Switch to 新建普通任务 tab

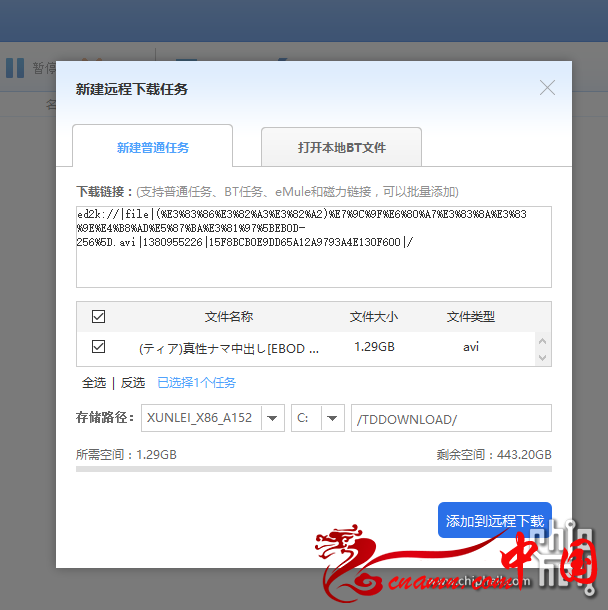pyautogui.click(x=152, y=147)
